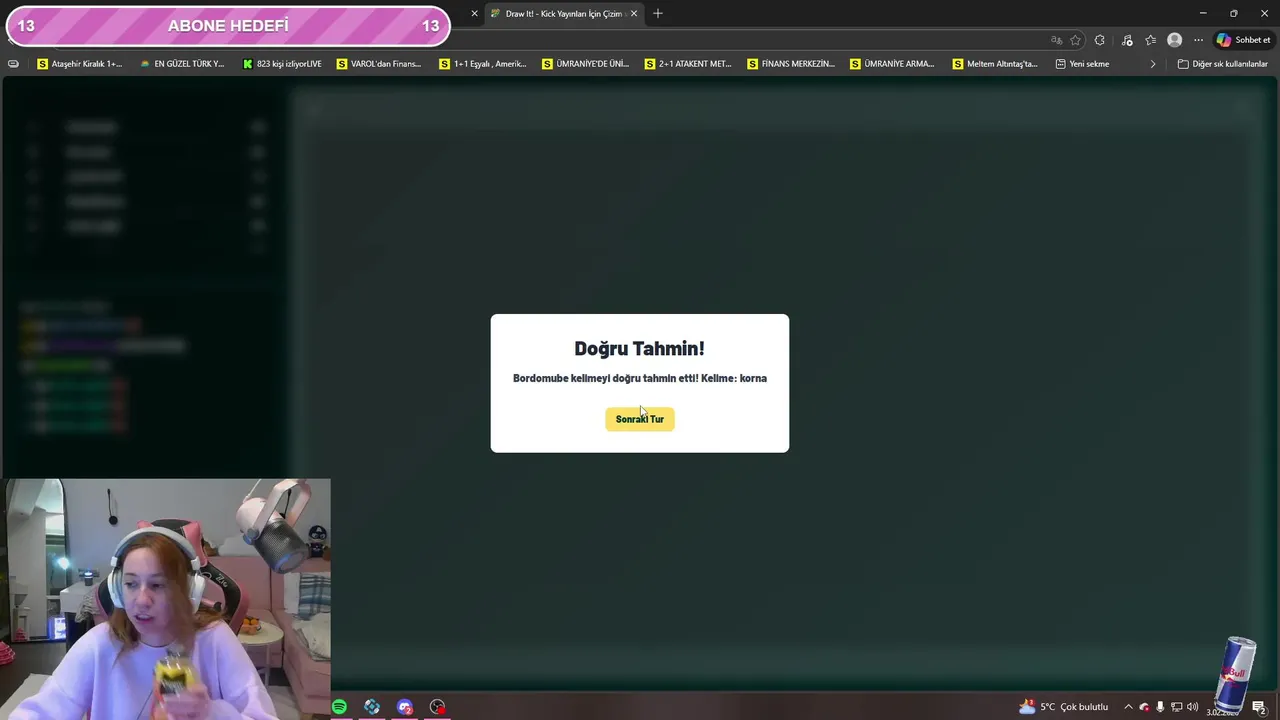The image size is (1280, 720).
Task: Click the Doğru Tahmin! heading
Action: click(x=639, y=348)
